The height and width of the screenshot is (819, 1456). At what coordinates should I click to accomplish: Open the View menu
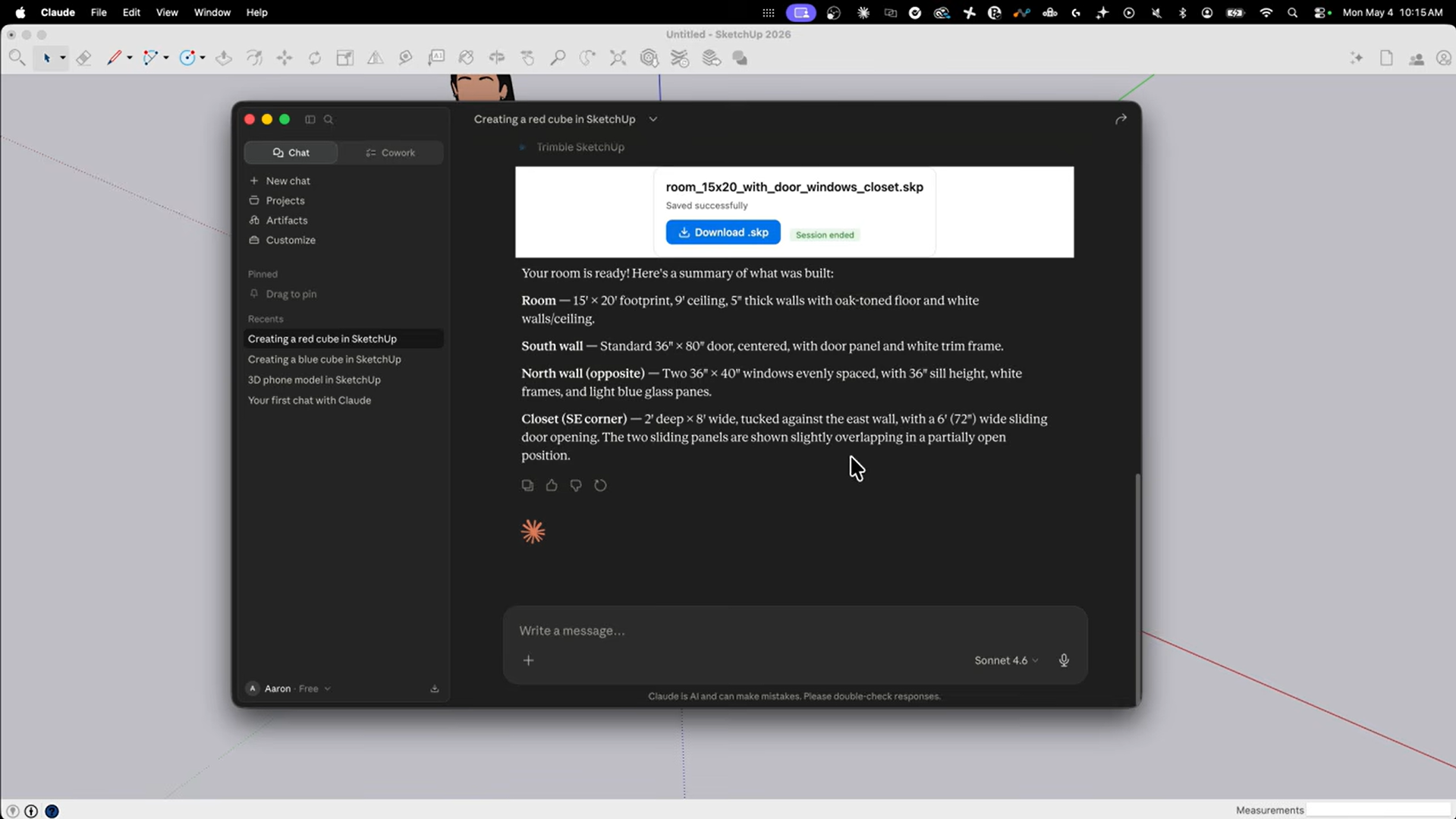167,12
